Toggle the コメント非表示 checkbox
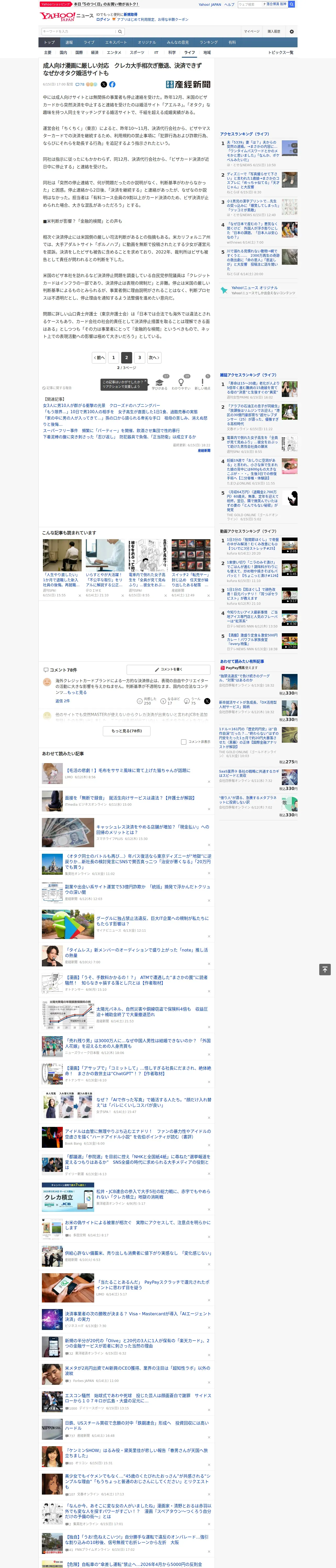Viewport: 336px width, 1568px height. 183,741
